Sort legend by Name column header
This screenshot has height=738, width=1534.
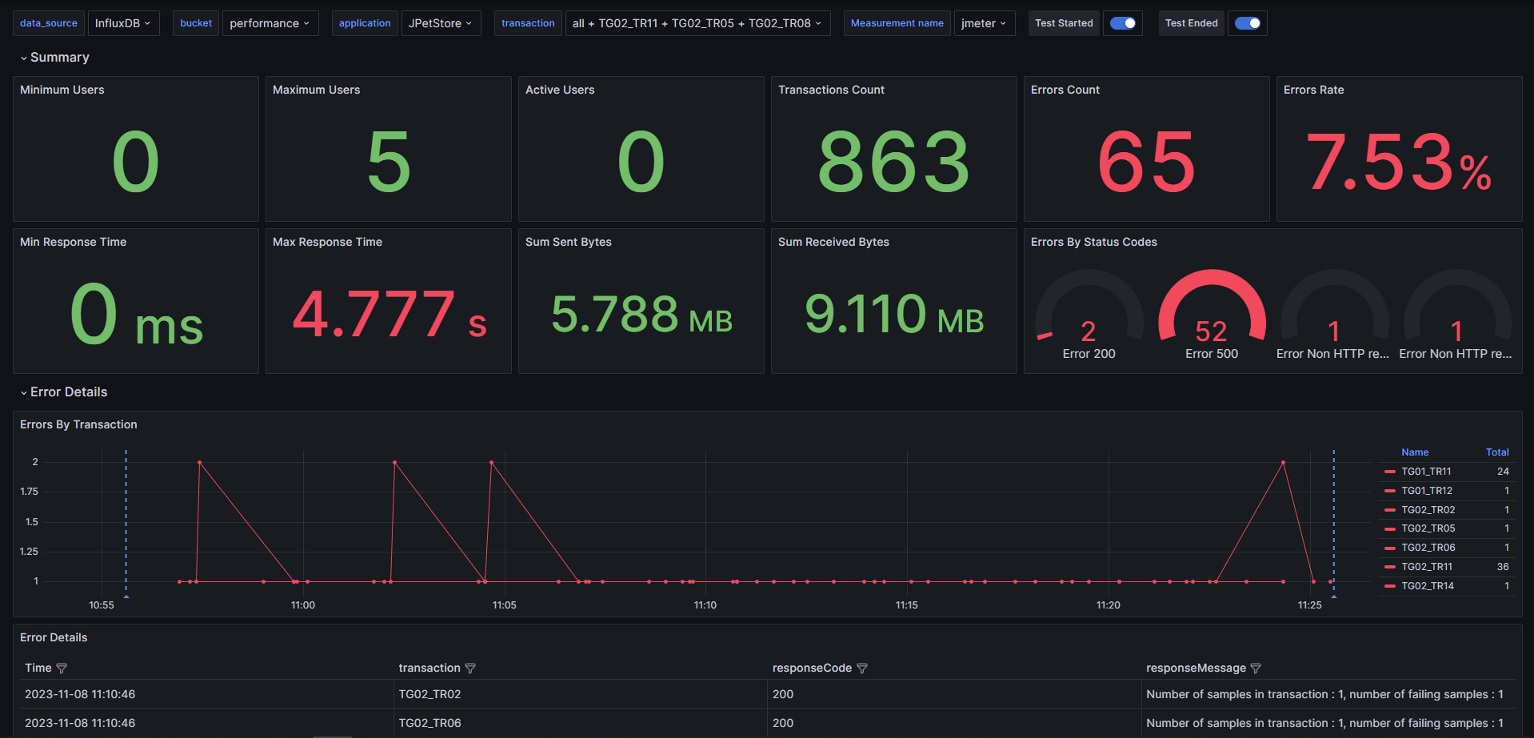(1415, 452)
